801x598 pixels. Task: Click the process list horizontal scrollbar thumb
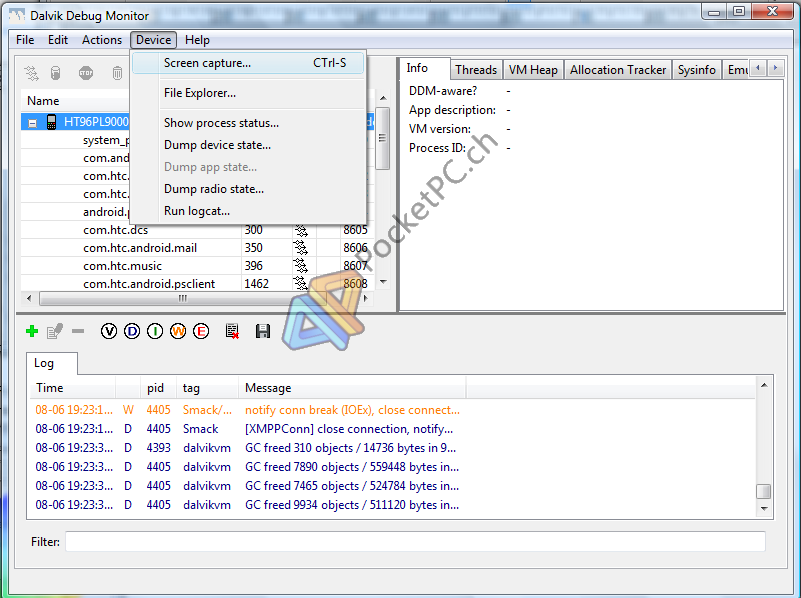pos(182,298)
